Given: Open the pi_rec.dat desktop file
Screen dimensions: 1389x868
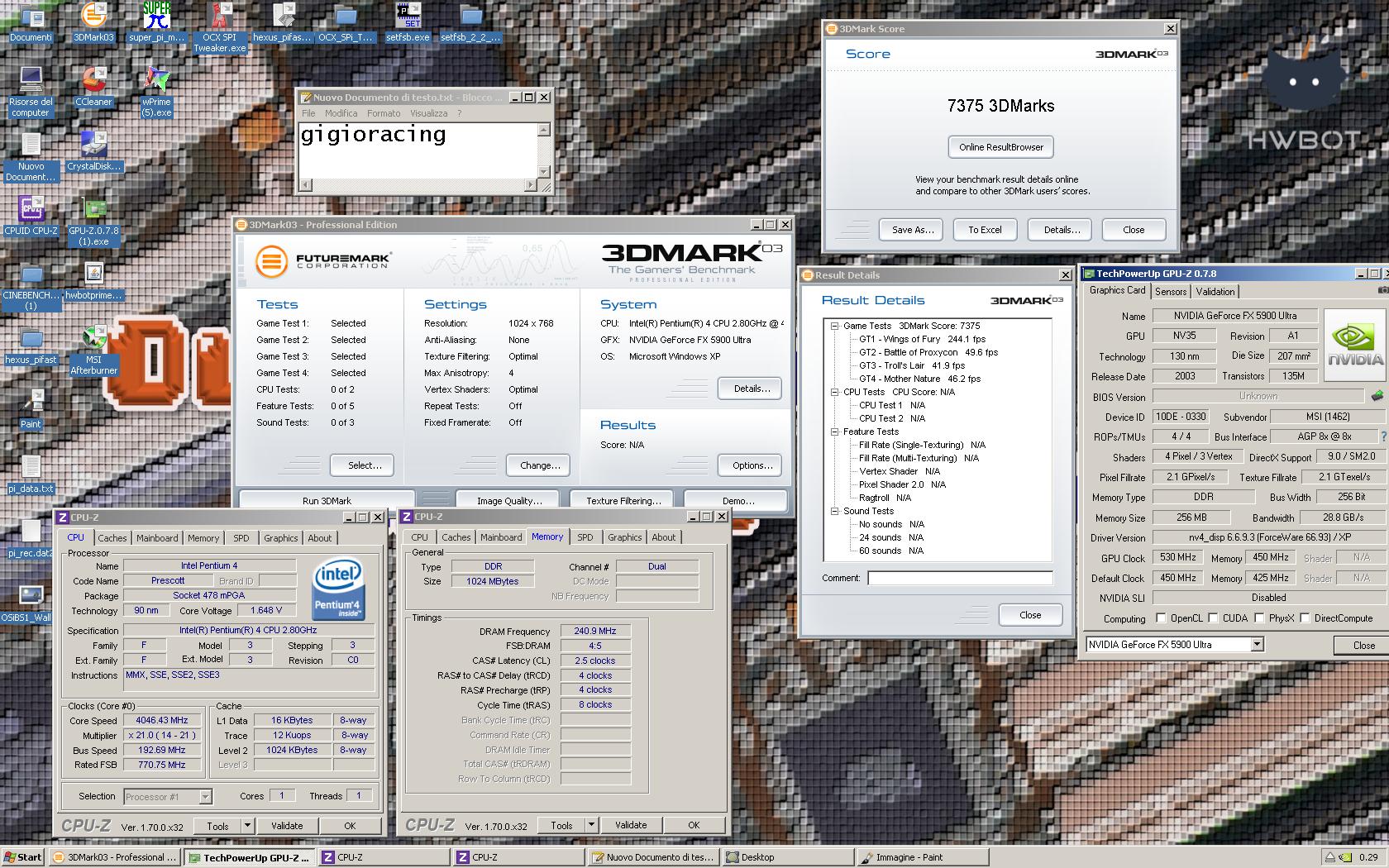Looking at the screenshot, I should point(31,538).
